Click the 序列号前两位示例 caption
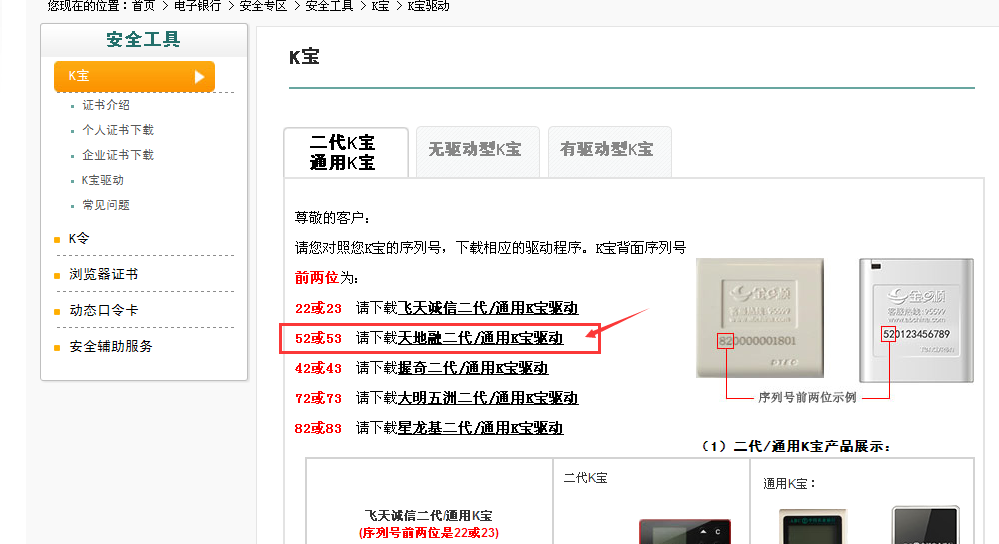Viewport: 999px width, 544px height. tap(807, 397)
